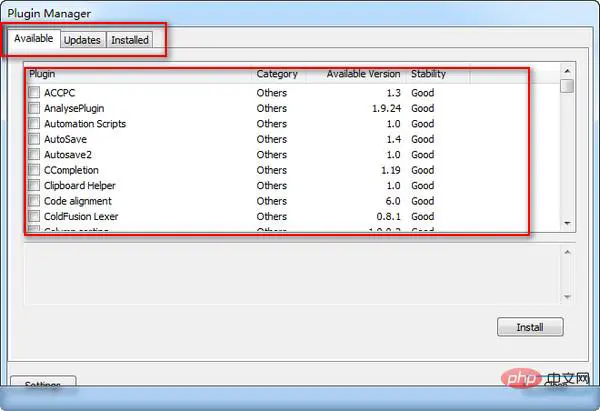Click plugin list scrollbar up arrow
This screenshot has width=600, height=411.
(x=567, y=71)
